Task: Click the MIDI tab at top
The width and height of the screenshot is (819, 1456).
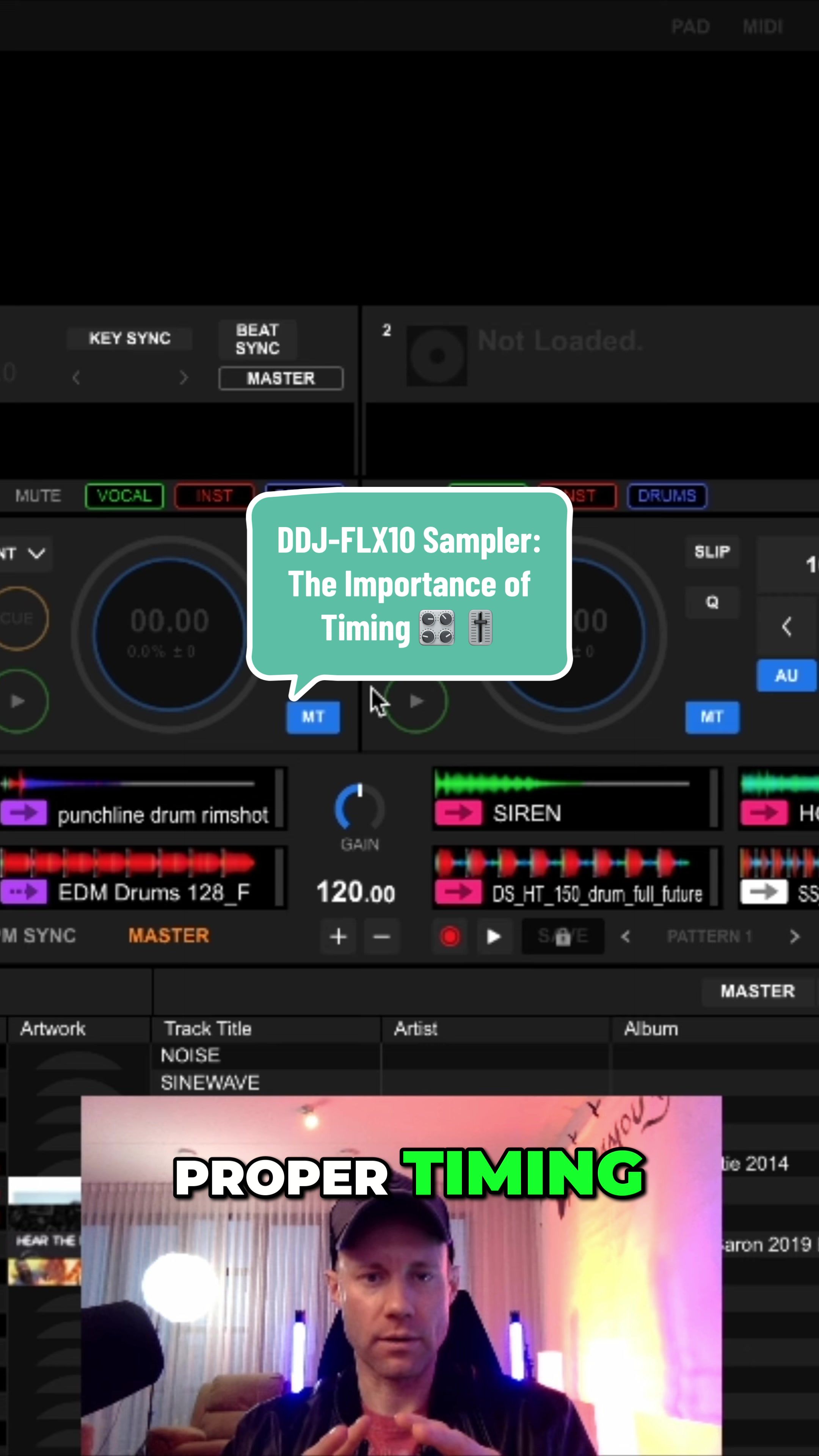Action: [x=763, y=27]
